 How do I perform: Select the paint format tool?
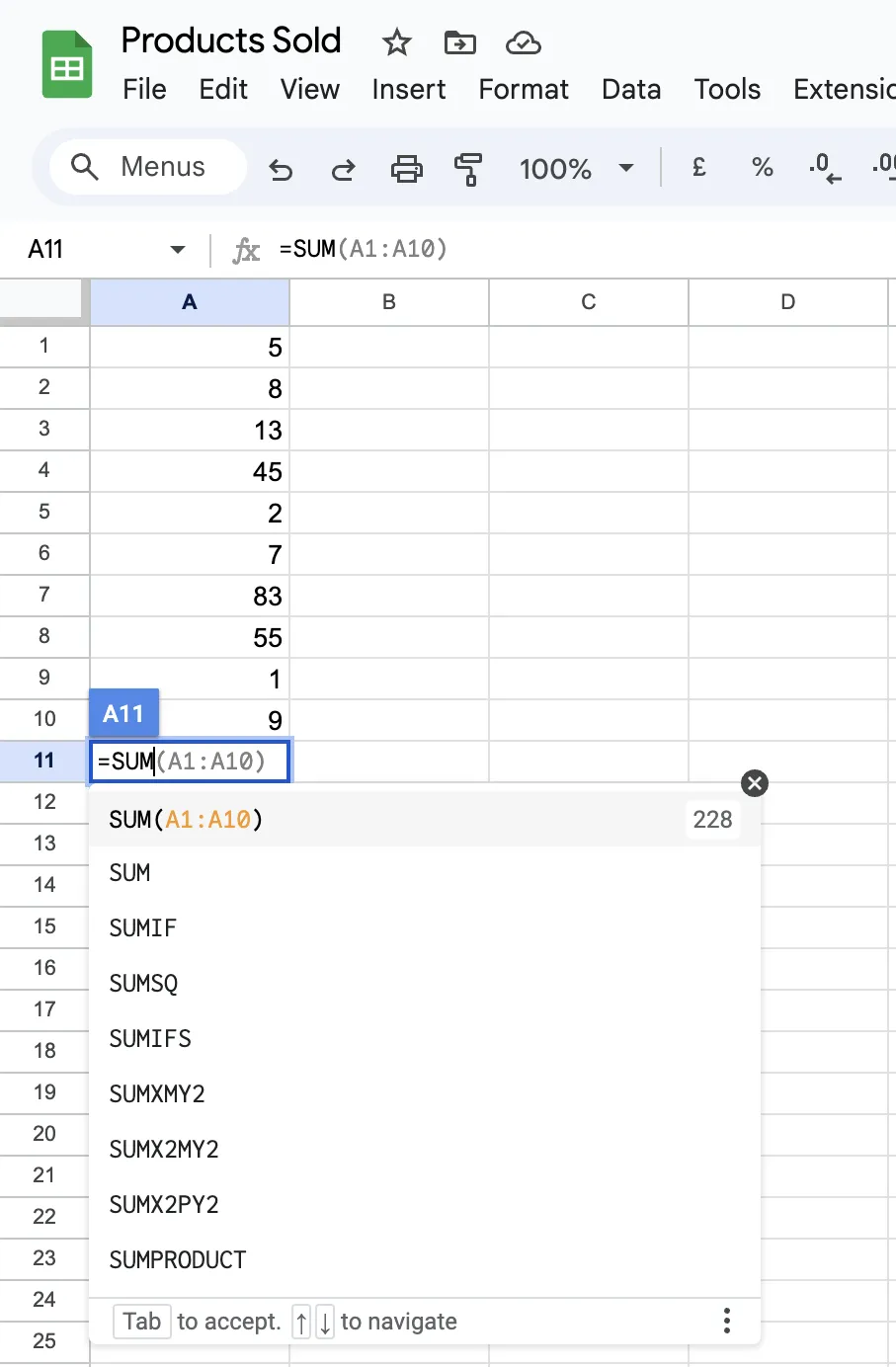468,169
